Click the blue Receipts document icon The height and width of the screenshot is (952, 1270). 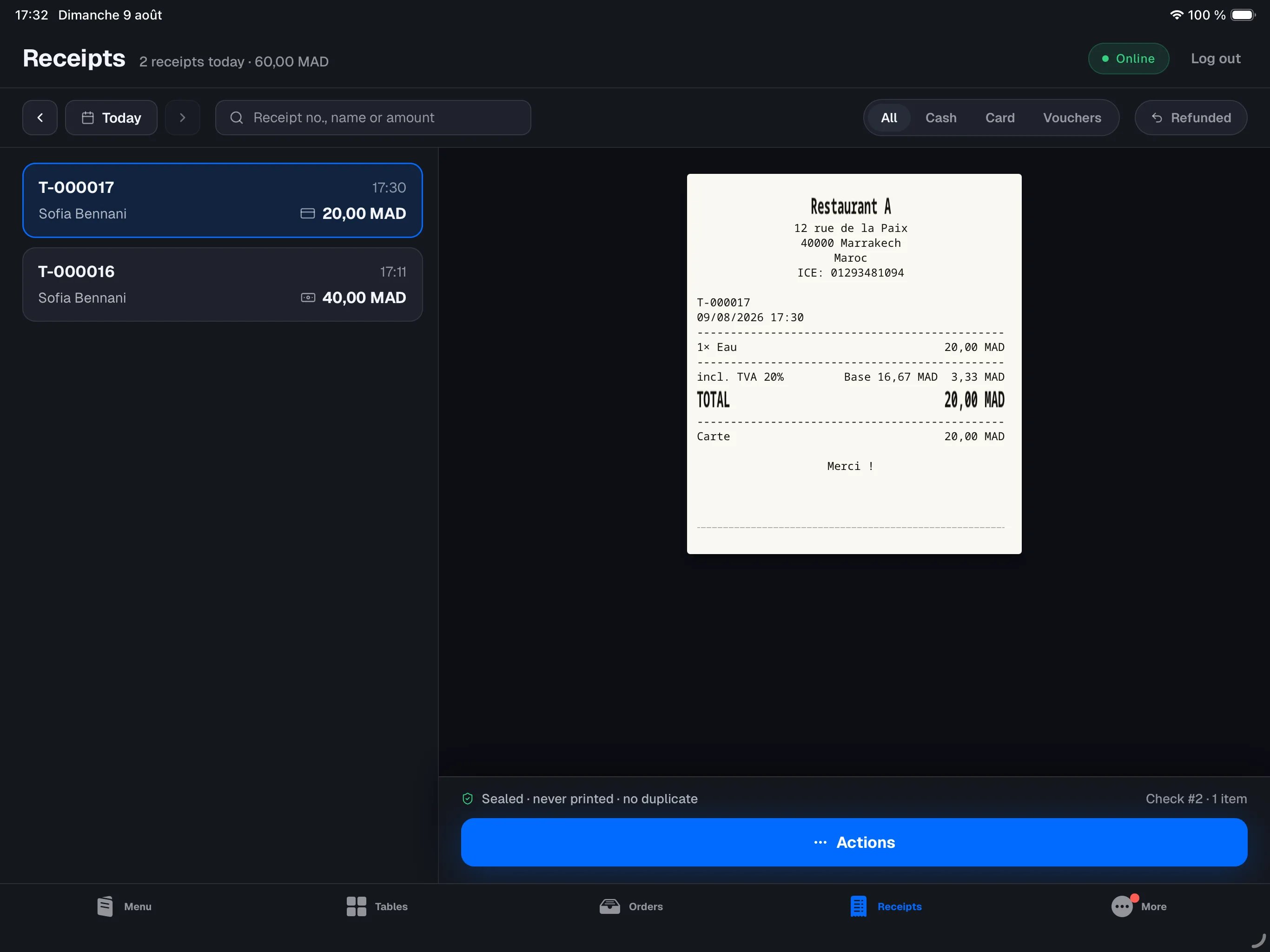[858, 906]
